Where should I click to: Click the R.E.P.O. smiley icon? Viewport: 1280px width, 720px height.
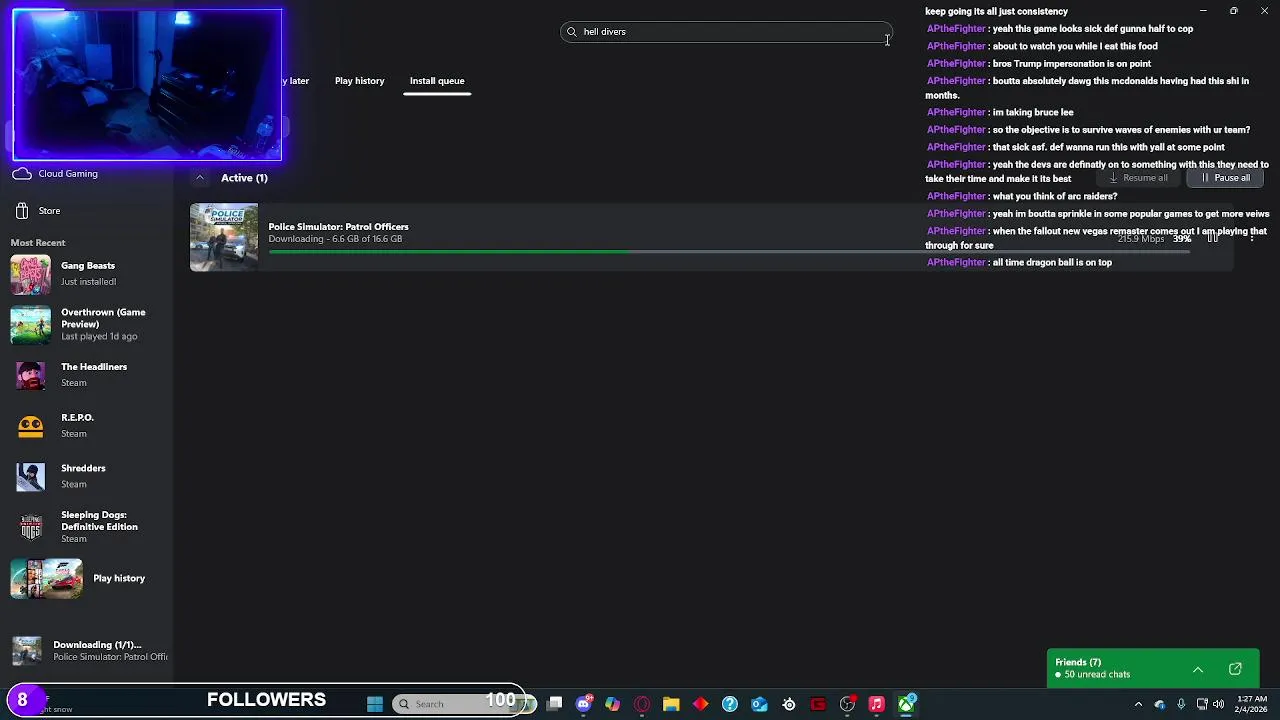[x=30, y=426]
